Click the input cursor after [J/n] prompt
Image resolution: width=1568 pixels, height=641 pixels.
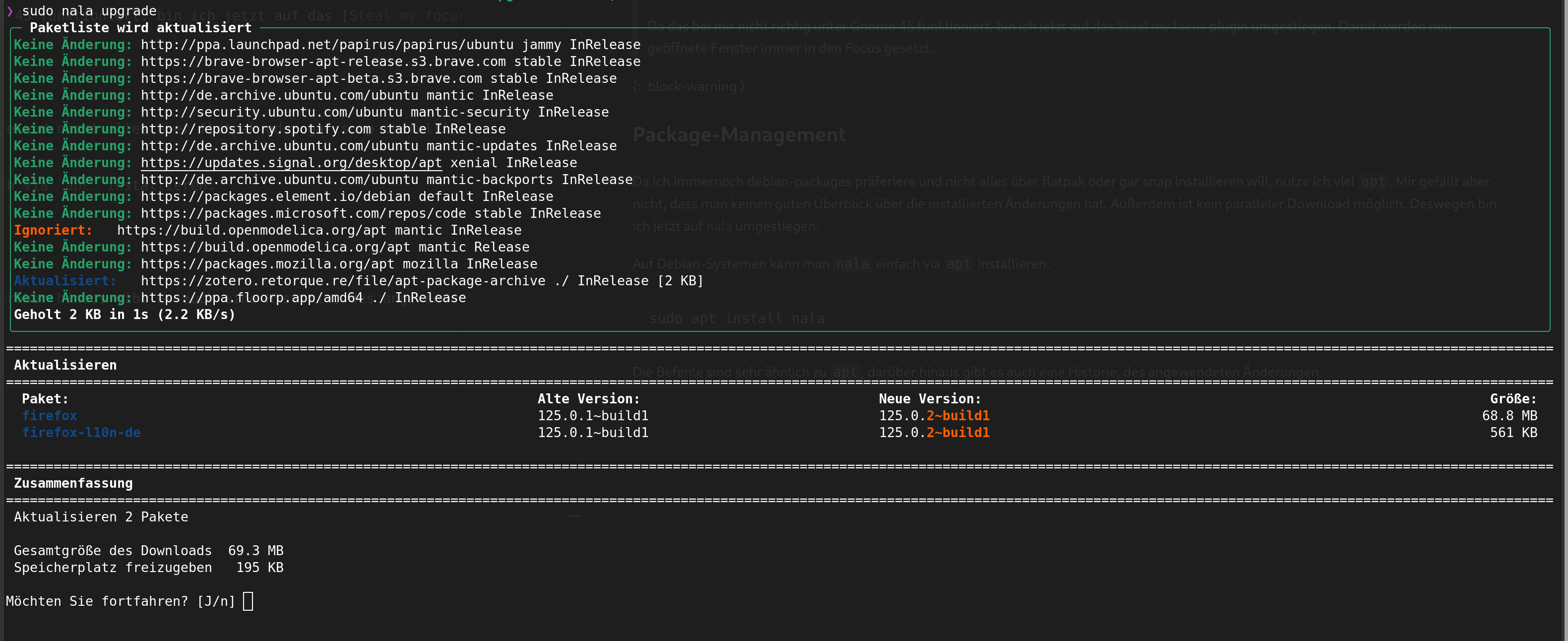coord(248,601)
